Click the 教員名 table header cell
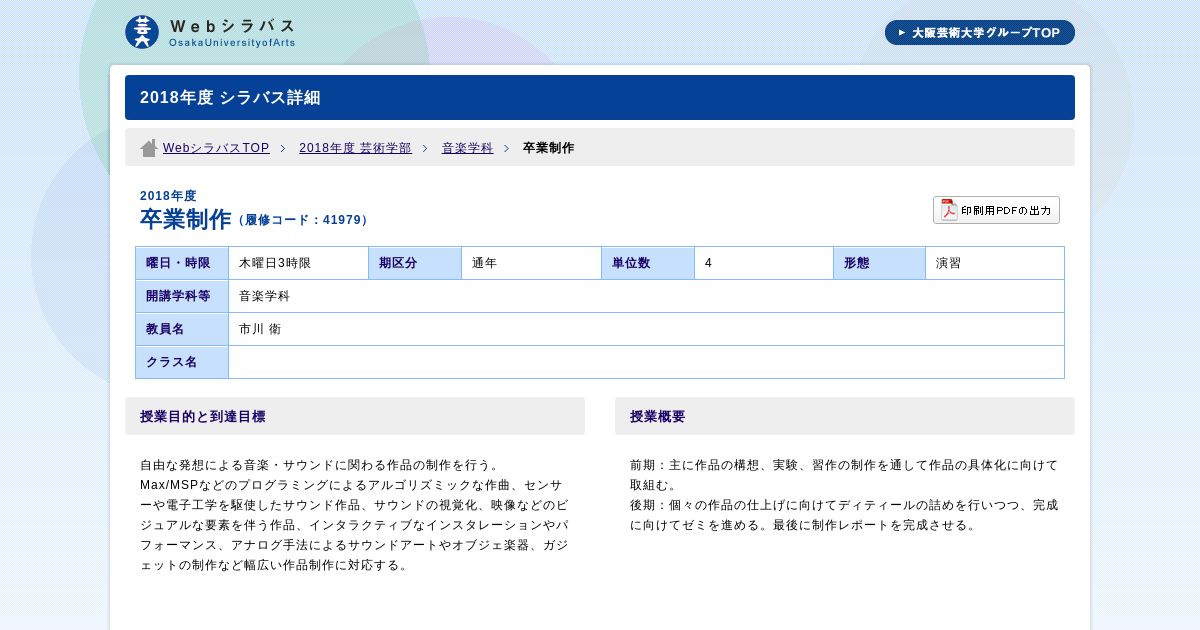 [182, 329]
